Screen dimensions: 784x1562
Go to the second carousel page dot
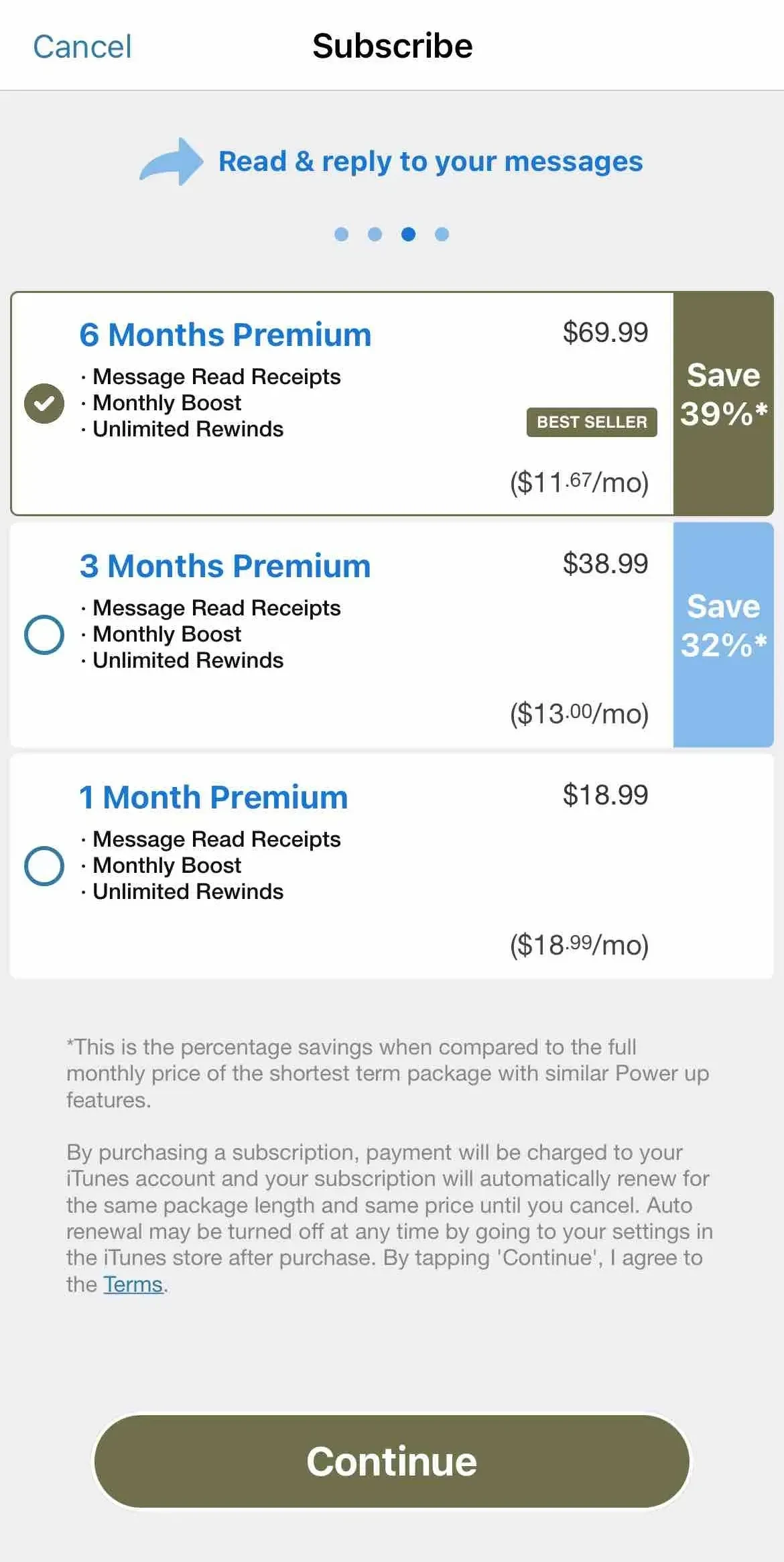pyautogui.click(x=375, y=234)
